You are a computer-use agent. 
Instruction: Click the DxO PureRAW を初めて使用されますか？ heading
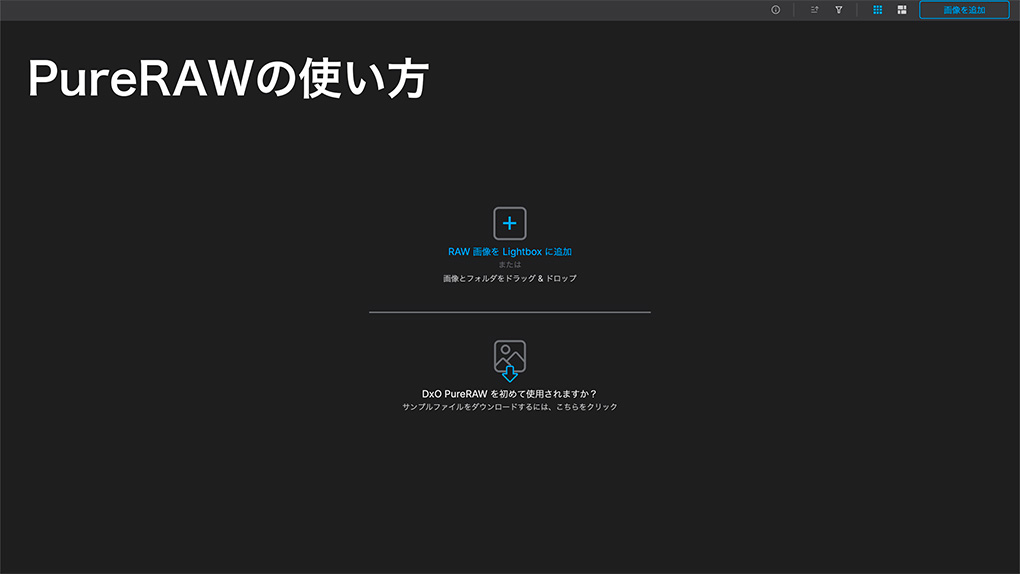point(509,394)
